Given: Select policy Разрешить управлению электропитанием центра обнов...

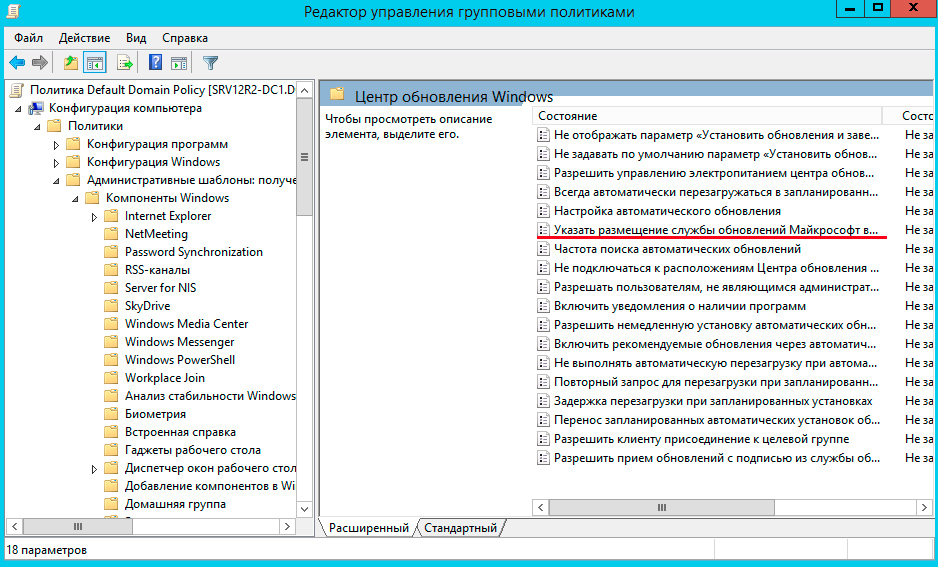Looking at the screenshot, I should pyautogui.click(x=714, y=173).
